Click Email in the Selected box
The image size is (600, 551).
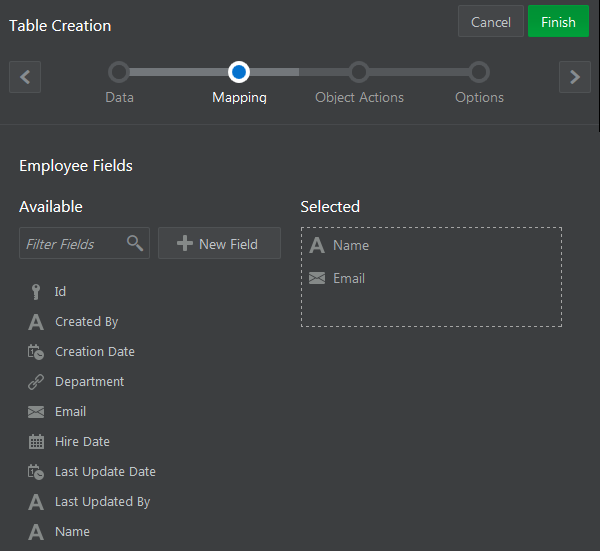[349, 278]
